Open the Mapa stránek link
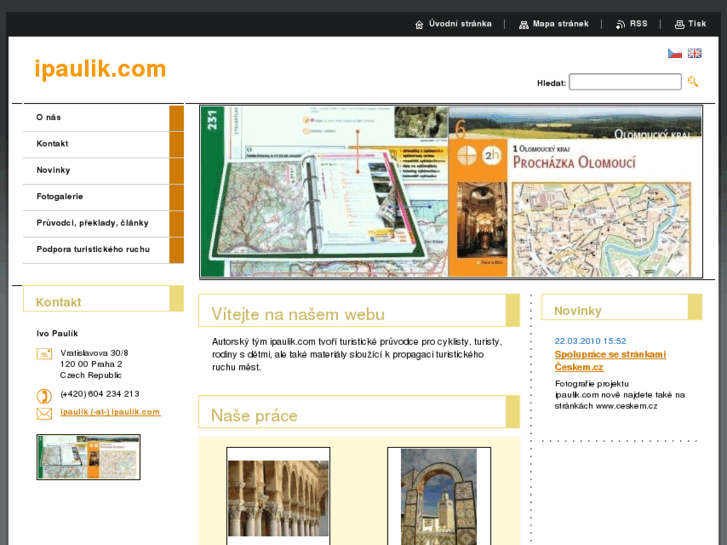This screenshot has height=545, width=727. click(x=561, y=24)
